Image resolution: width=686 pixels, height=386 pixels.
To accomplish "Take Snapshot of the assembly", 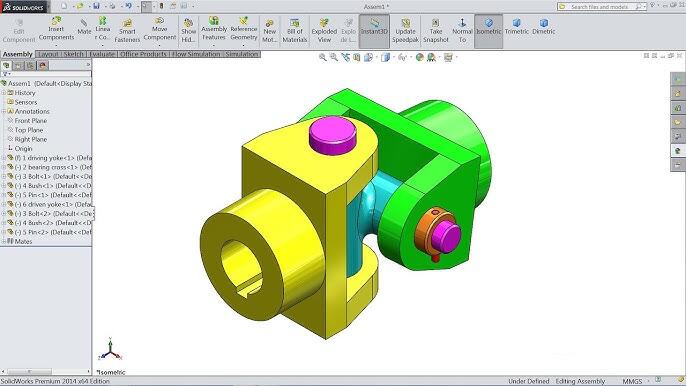I will [436, 30].
